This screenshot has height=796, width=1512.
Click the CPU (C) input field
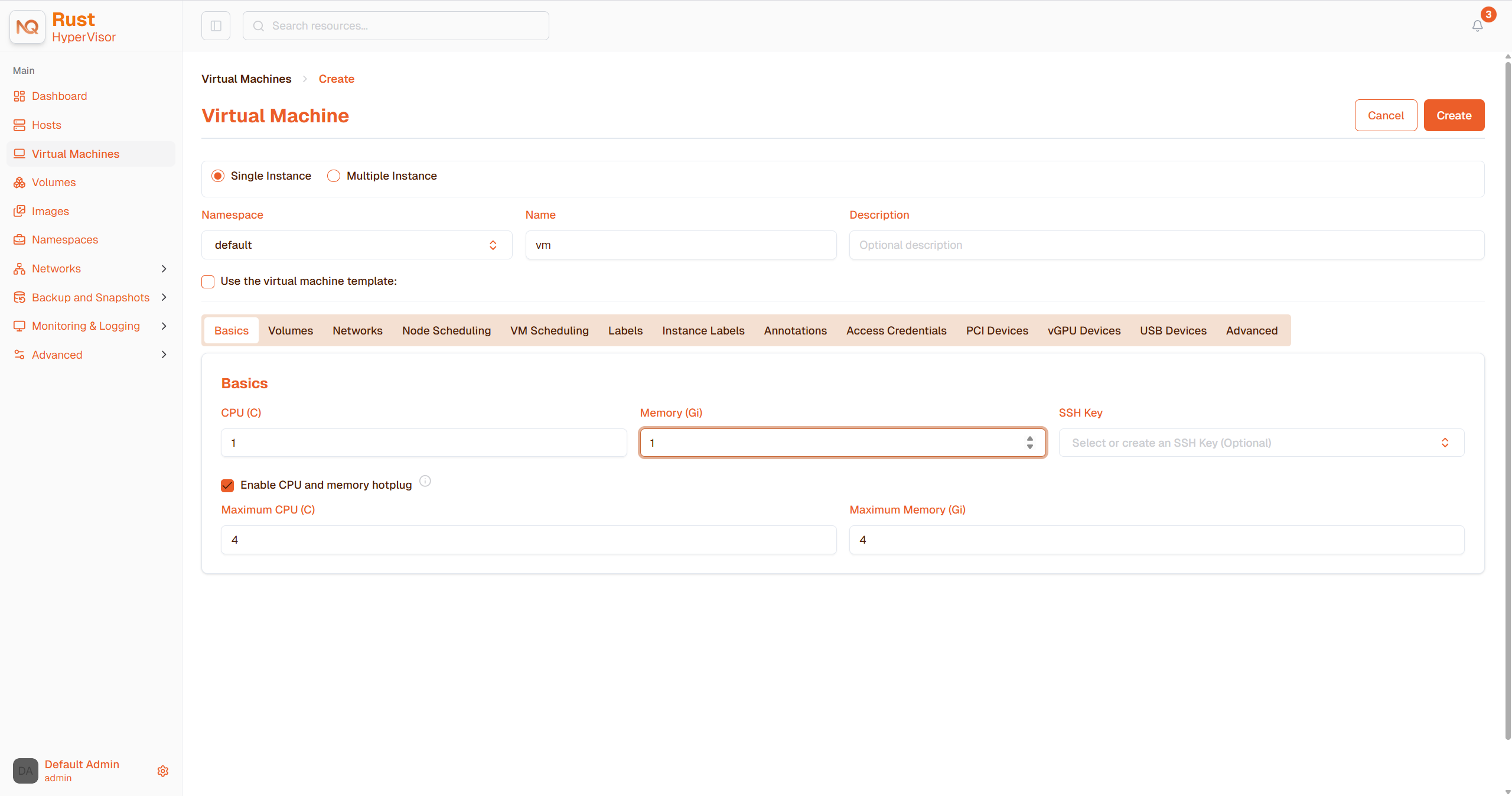click(x=423, y=443)
